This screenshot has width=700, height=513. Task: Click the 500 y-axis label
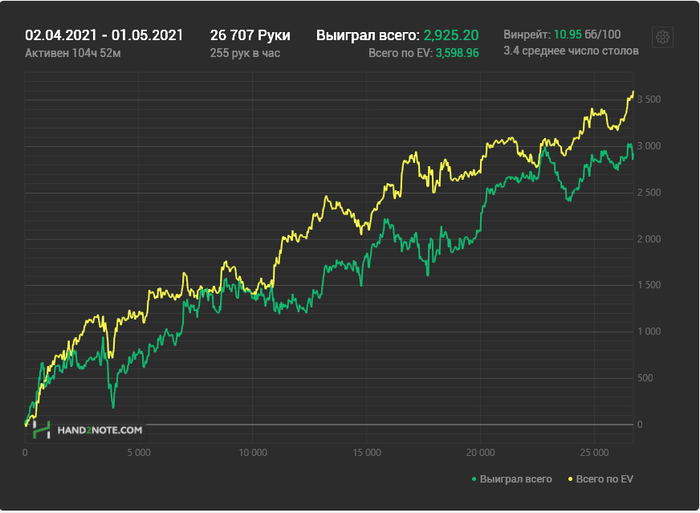(x=645, y=378)
